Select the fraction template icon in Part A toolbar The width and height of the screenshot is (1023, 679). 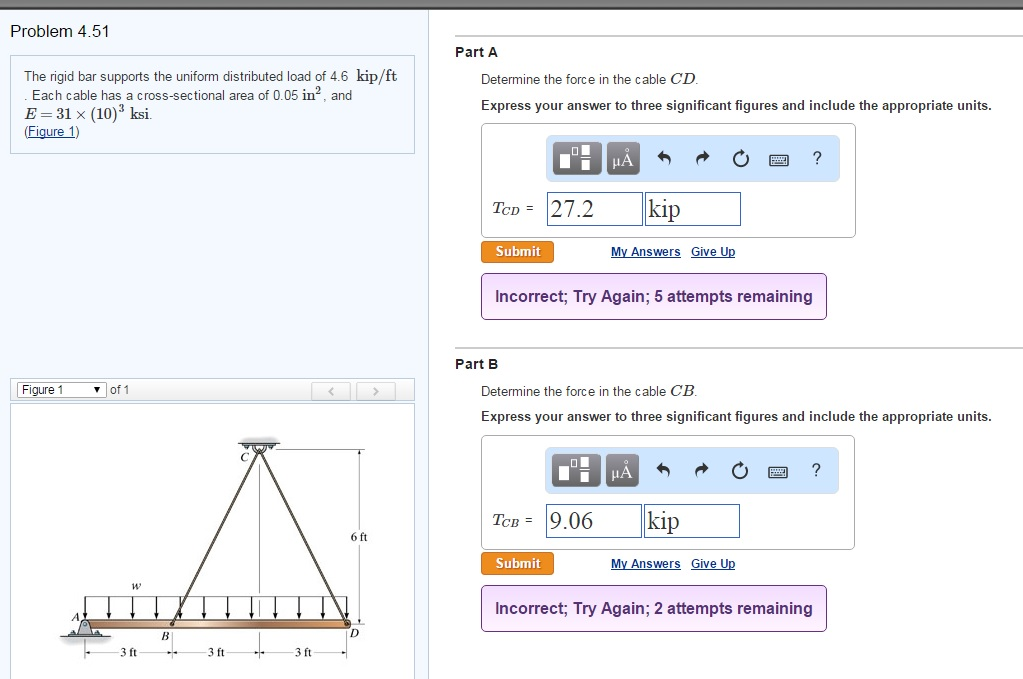pos(576,158)
